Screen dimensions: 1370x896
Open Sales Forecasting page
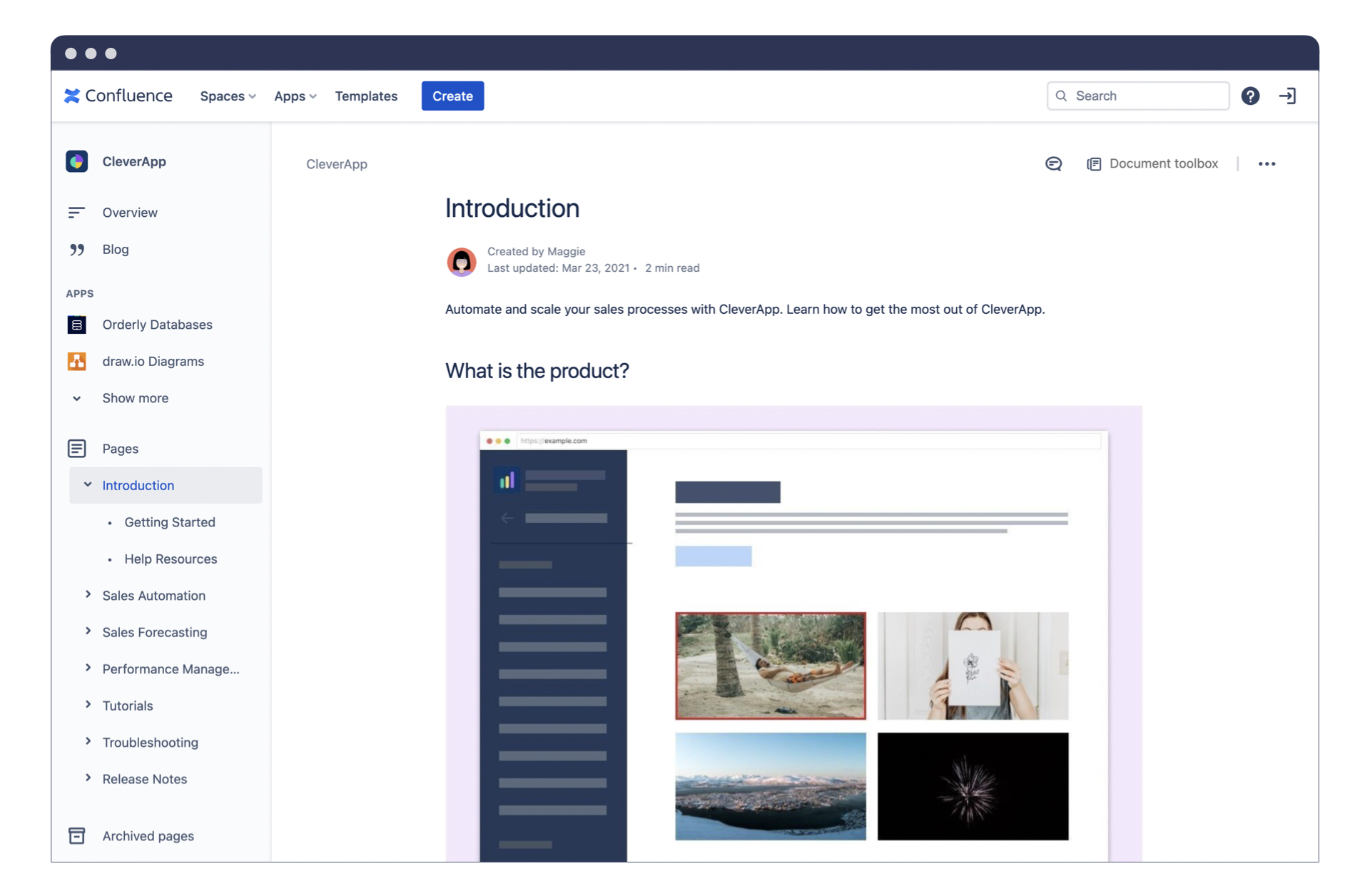pos(155,632)
